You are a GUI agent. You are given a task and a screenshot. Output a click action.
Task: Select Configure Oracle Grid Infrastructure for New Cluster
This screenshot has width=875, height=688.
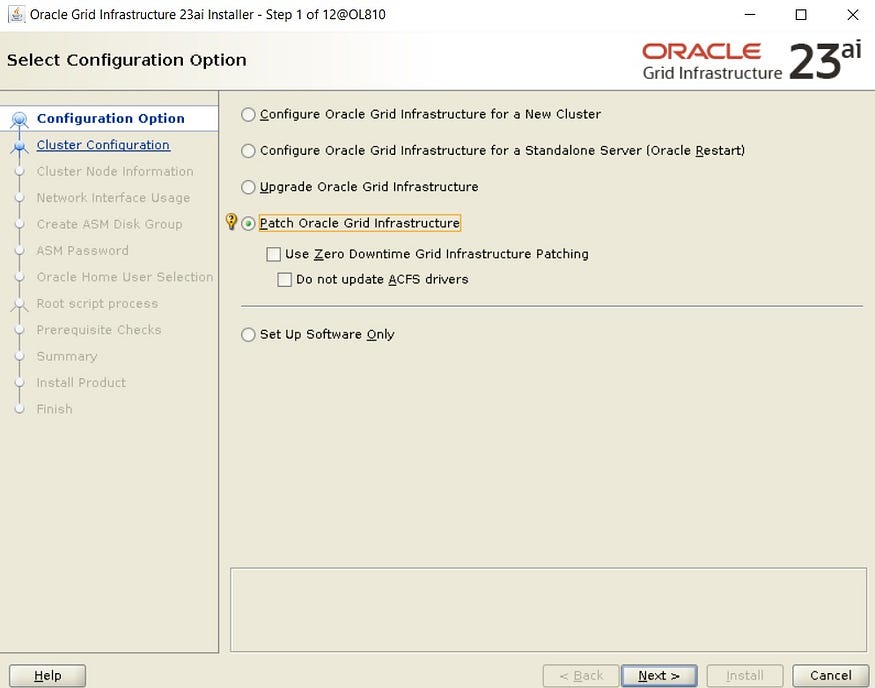click(x=248, y=114)
